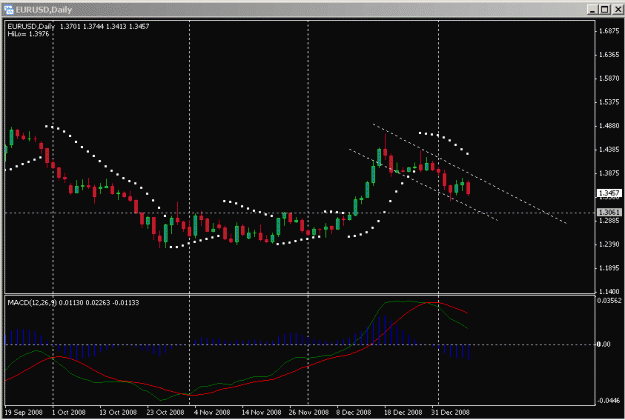
Task: Click the 1.6875 price axis label
Action: (x=609, y=31)
